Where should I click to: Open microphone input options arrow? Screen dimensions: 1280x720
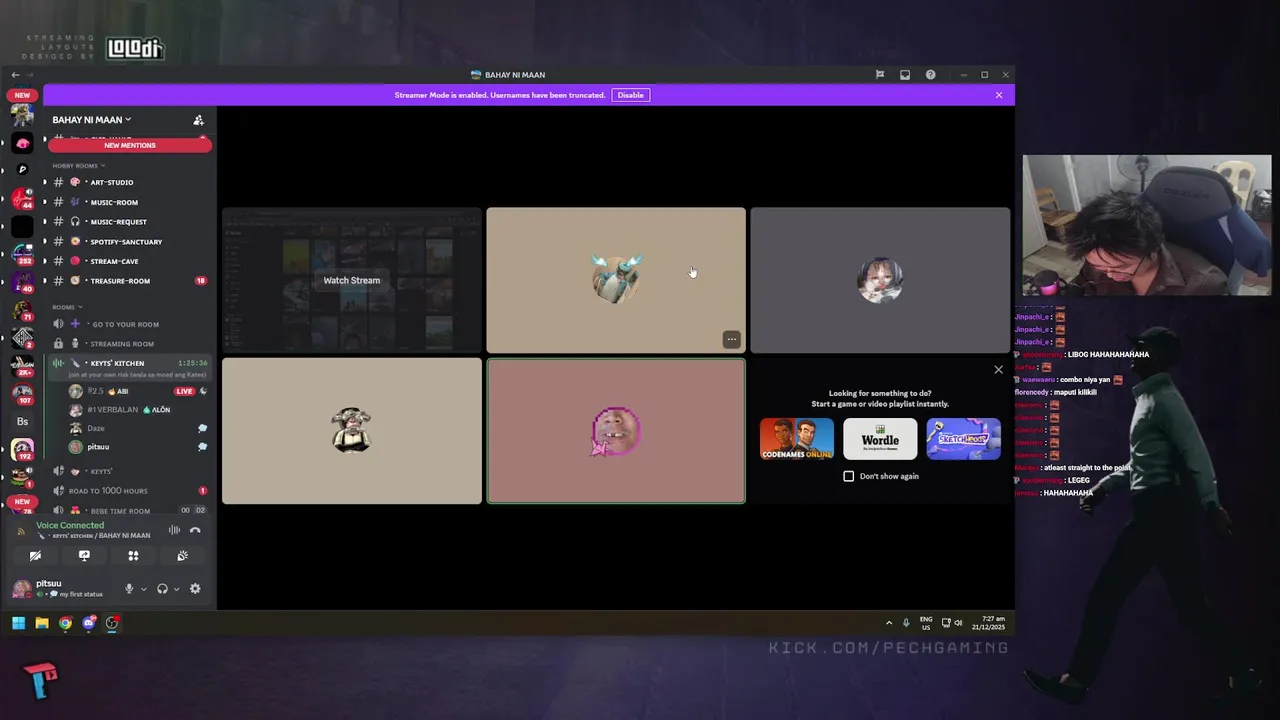tap(143, 589)
